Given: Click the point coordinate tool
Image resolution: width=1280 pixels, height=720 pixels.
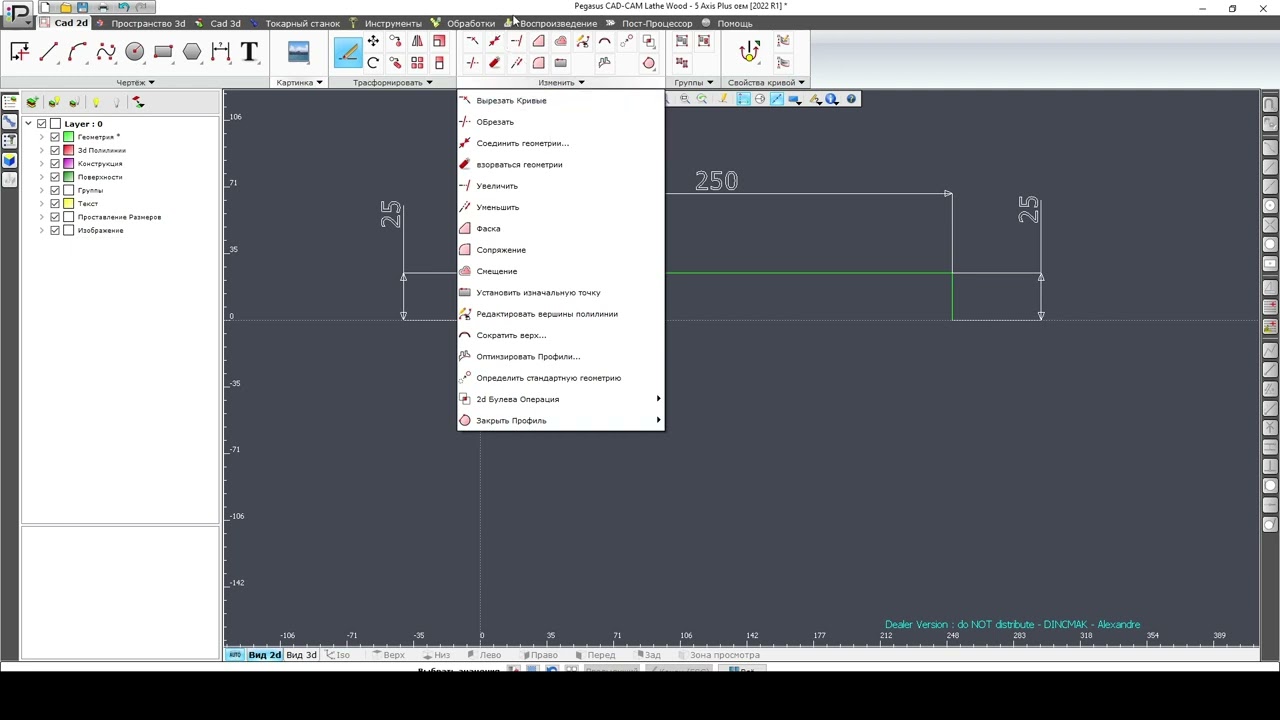Looking at the screenshot, I should click(19, 52).
